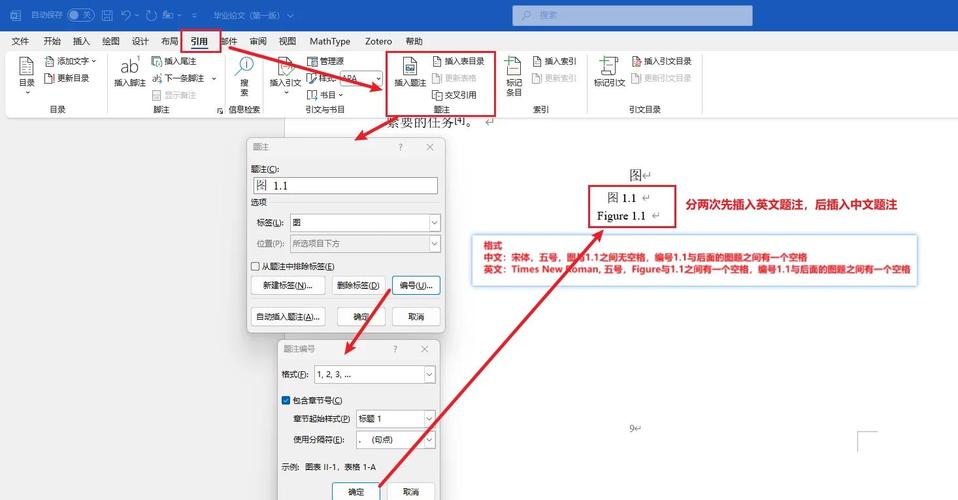The height and width of the screenshot is (500, 958).
Task: Open the APA citation style dropdown
Action: [x=378, y=78]
